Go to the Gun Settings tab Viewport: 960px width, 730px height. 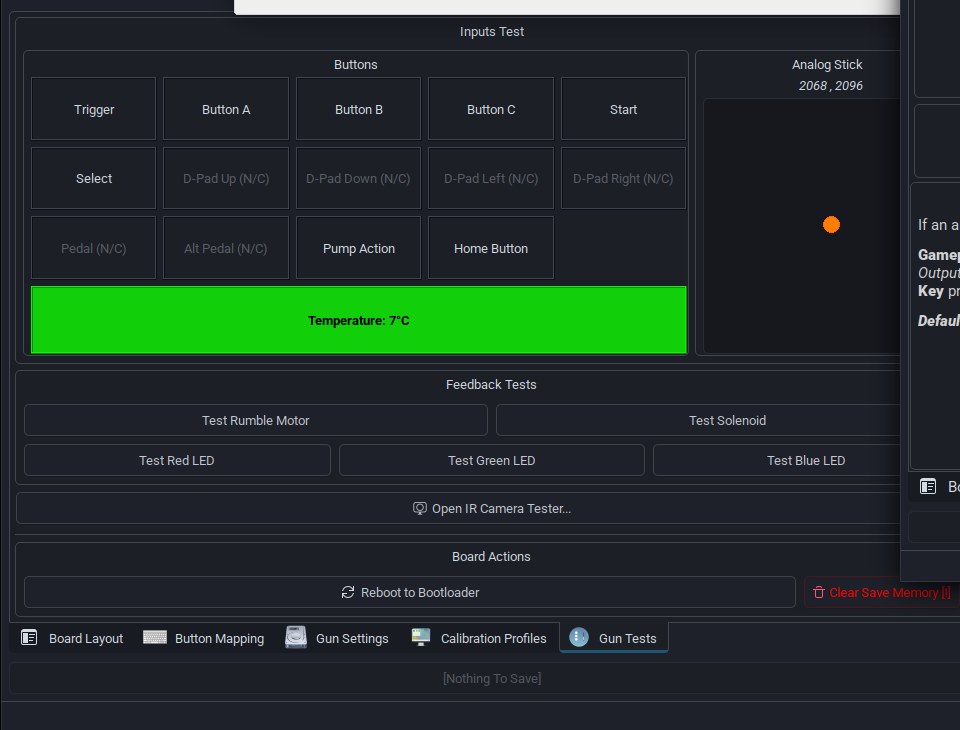point(337,638)
